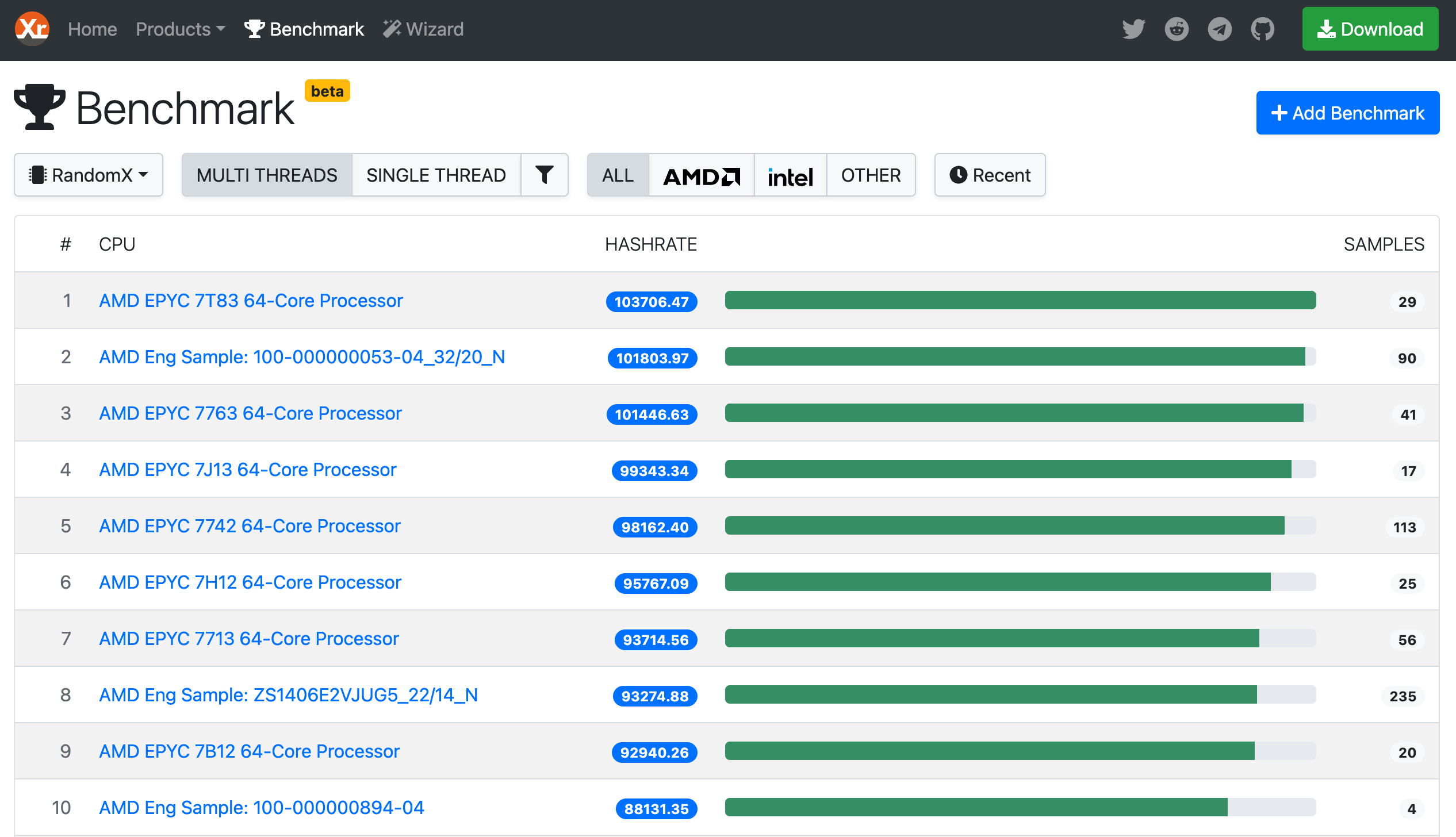Click the 93274.88 hashrate badge
The image size is (1456, 837).
[655, 696]
